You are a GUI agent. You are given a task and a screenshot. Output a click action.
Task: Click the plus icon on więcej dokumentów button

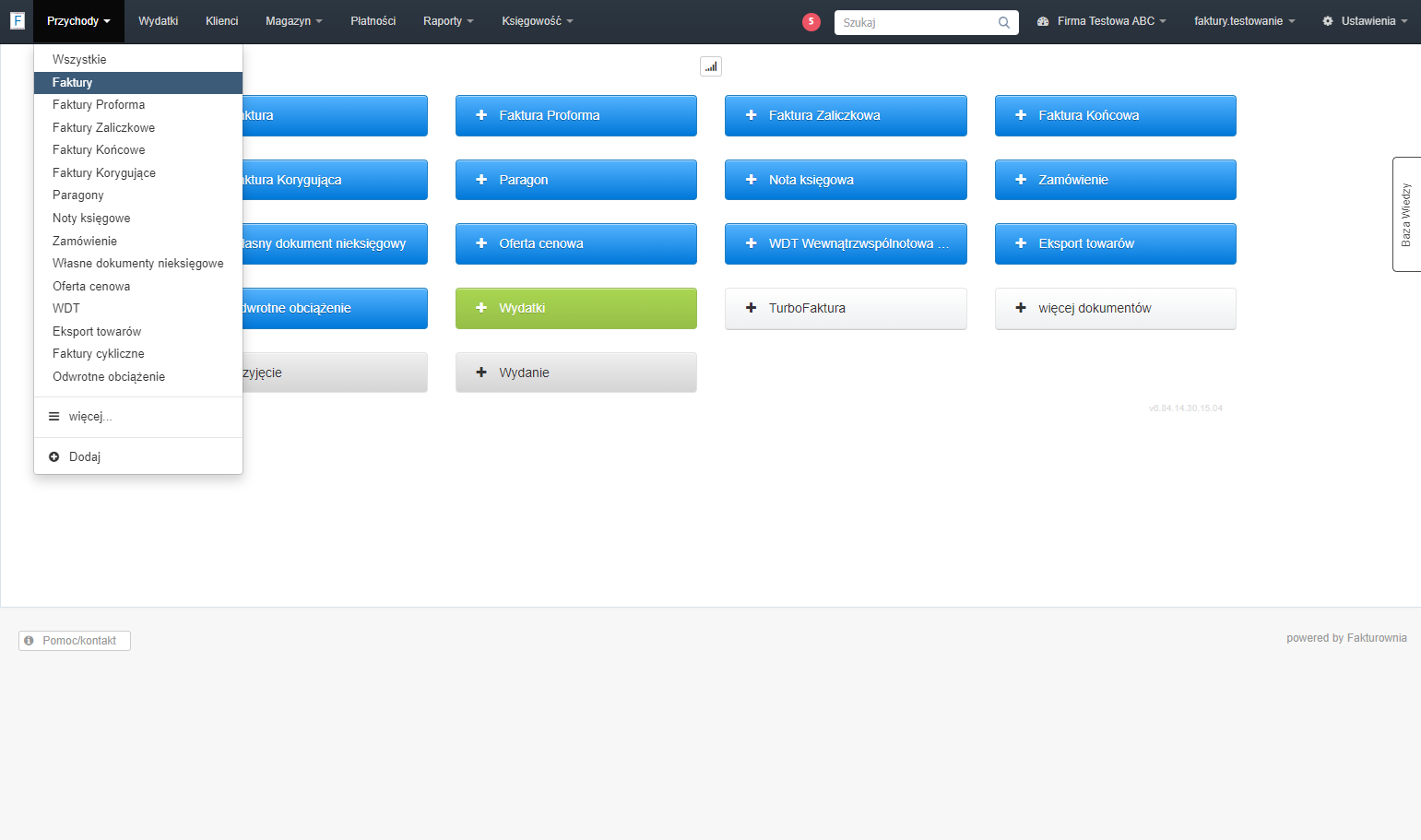coord(1021,308)
